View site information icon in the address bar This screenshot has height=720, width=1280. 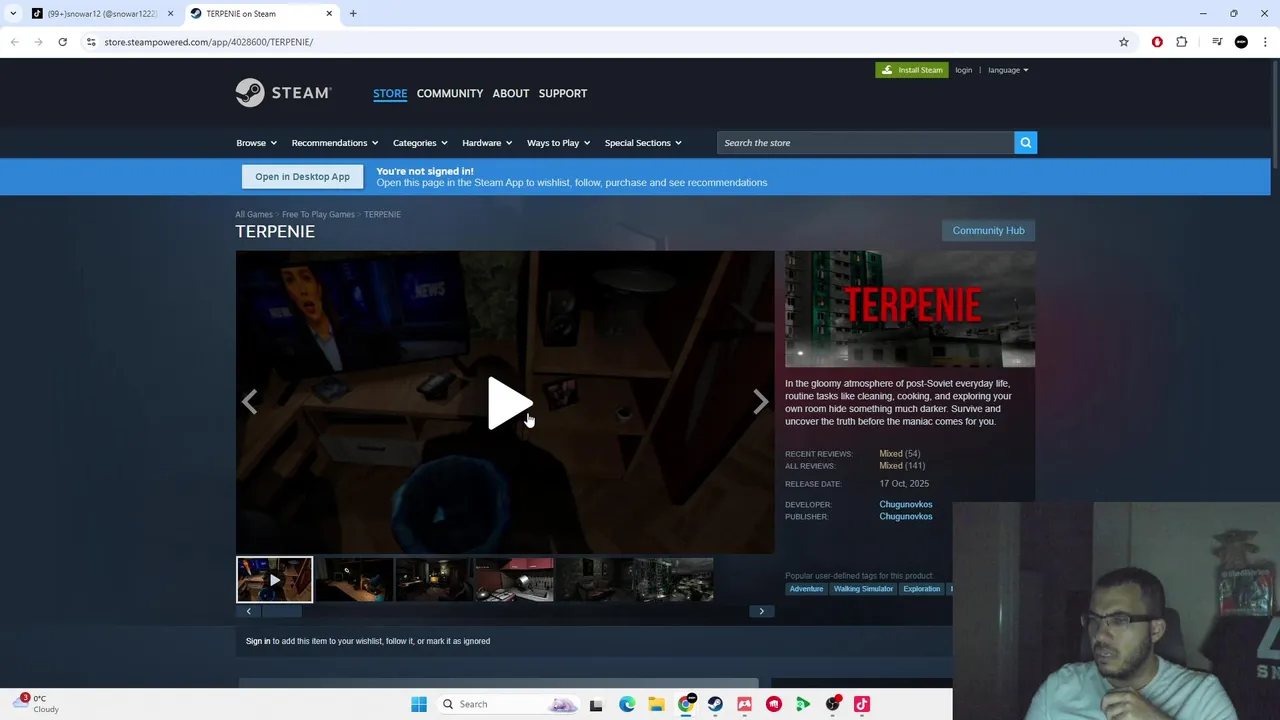(91, 42)
